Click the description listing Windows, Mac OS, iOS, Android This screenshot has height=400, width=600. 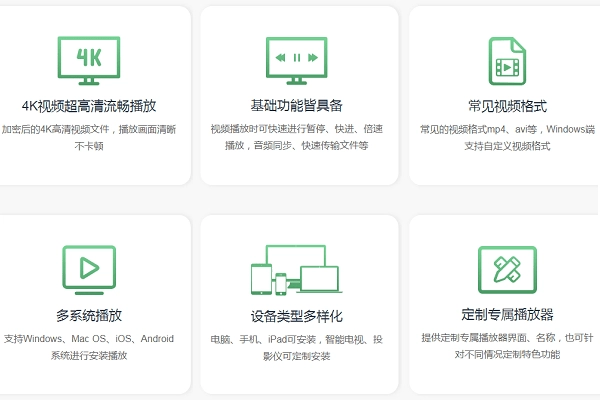[89, 347]
